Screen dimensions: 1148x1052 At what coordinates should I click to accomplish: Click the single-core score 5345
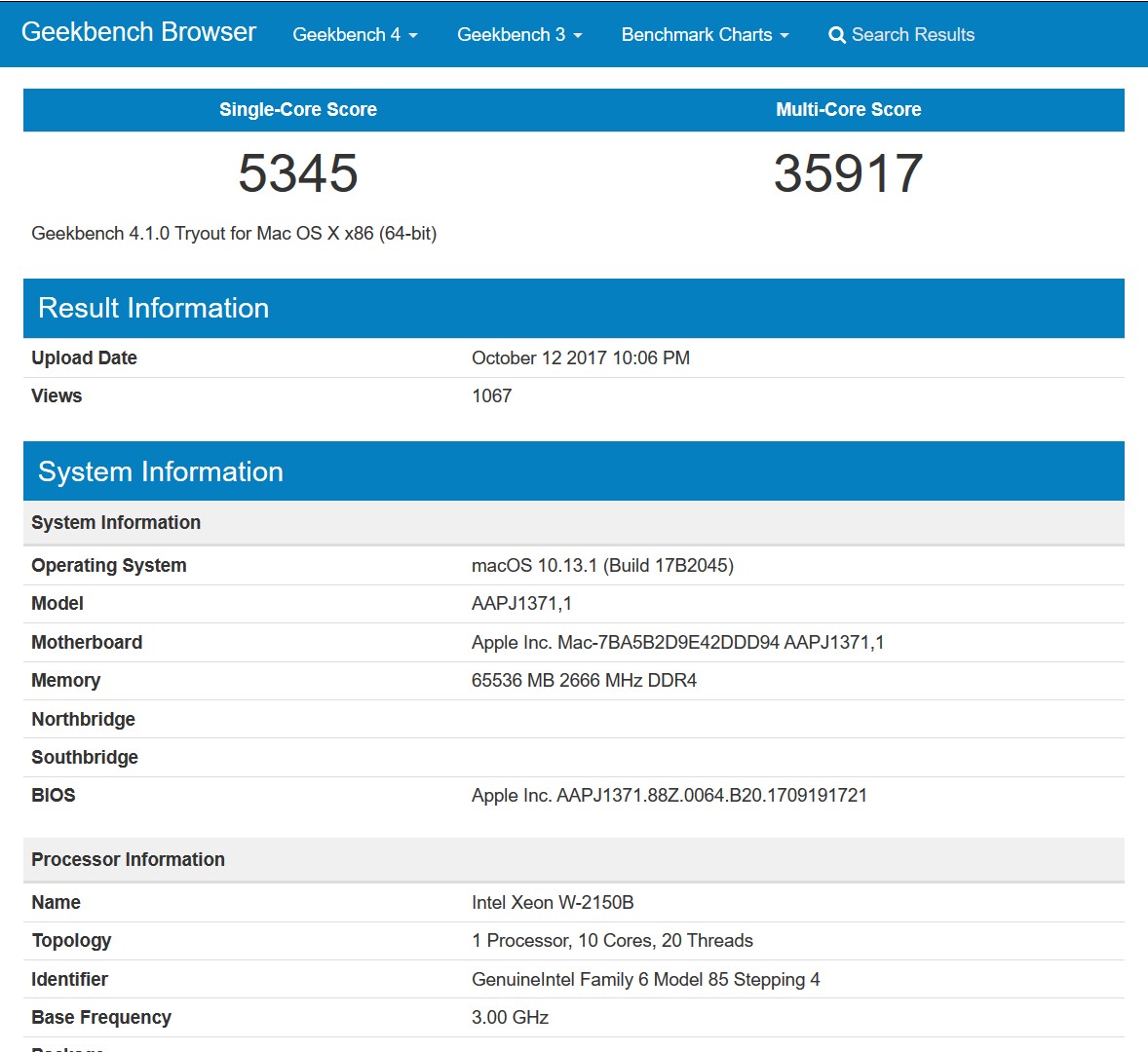point(298,173)
